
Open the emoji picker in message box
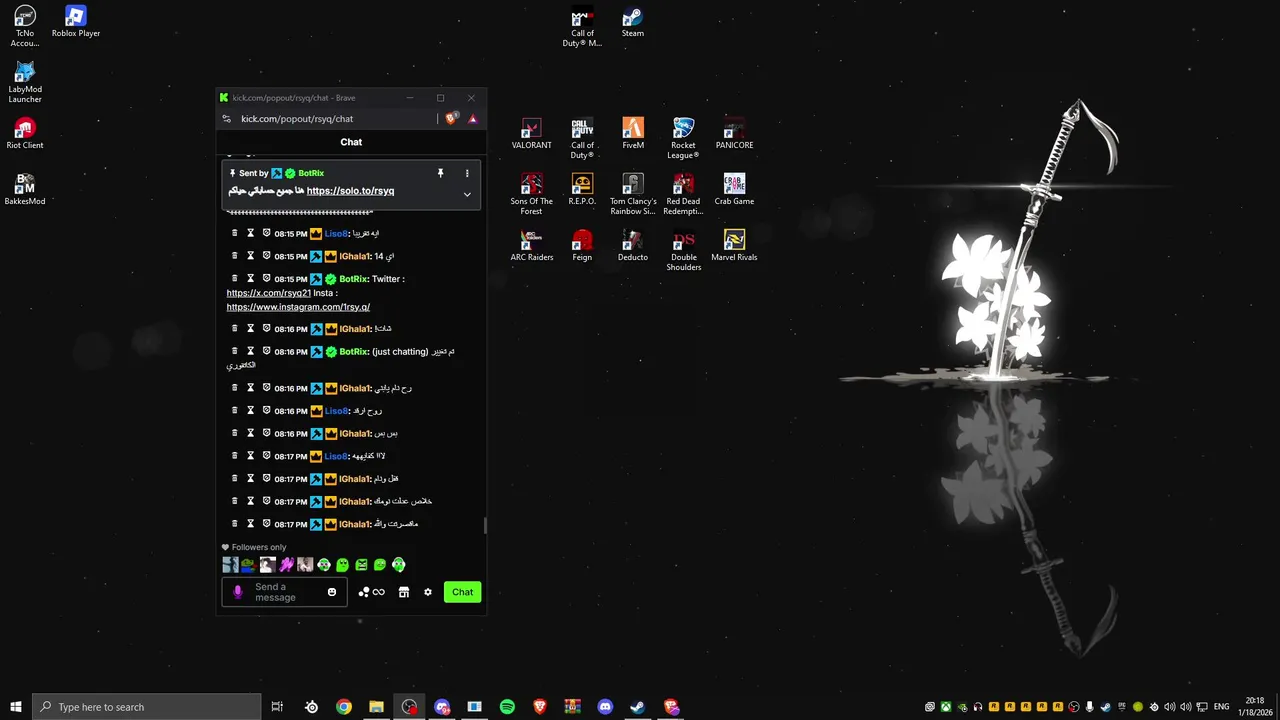coord(332,592)
